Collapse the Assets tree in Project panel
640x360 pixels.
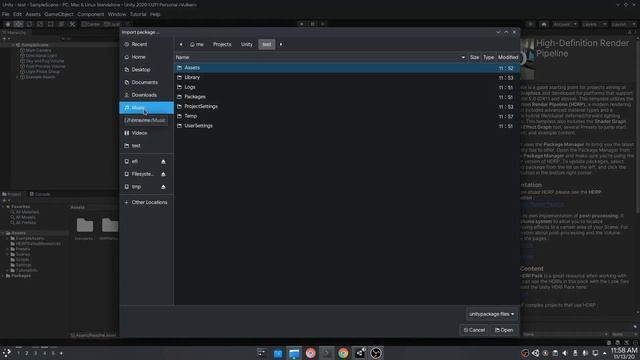click(3, 233)
